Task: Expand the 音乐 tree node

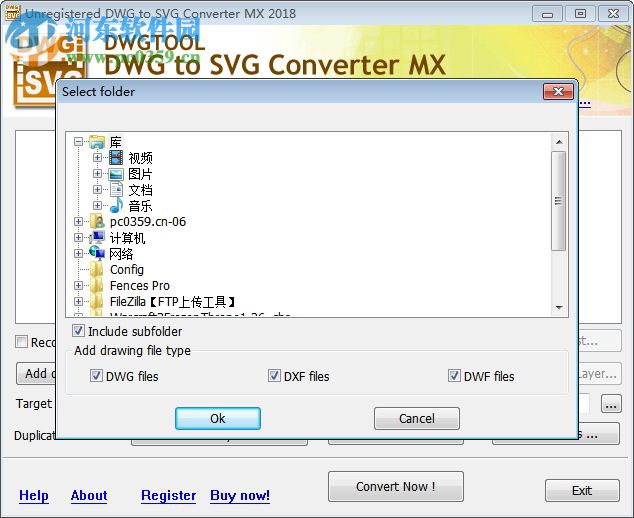Action: click(x=97, y=205)
